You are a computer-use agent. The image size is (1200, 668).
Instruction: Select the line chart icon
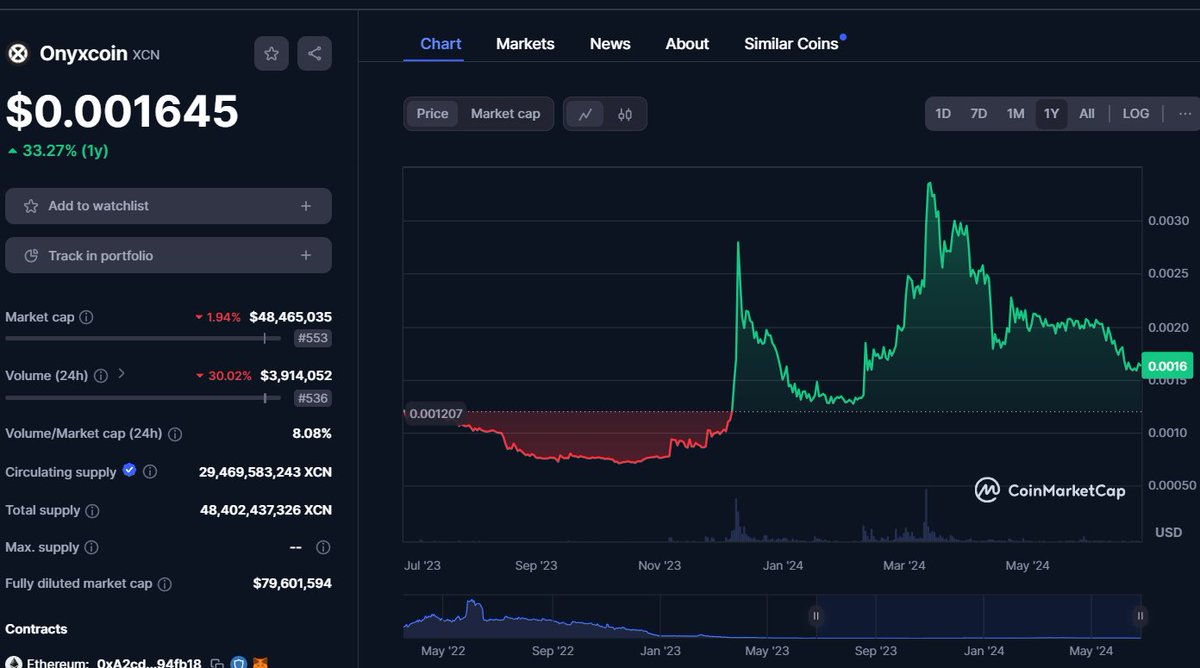[x=586, y=114]
